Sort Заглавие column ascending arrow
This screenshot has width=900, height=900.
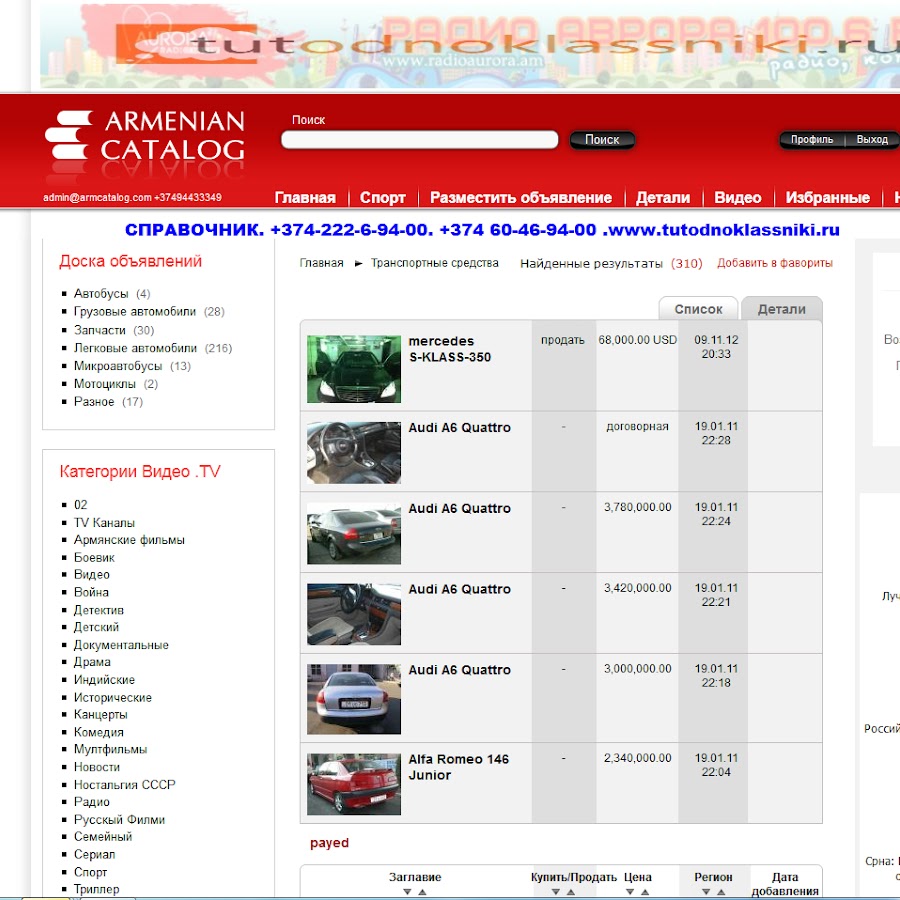pos(422,892)
